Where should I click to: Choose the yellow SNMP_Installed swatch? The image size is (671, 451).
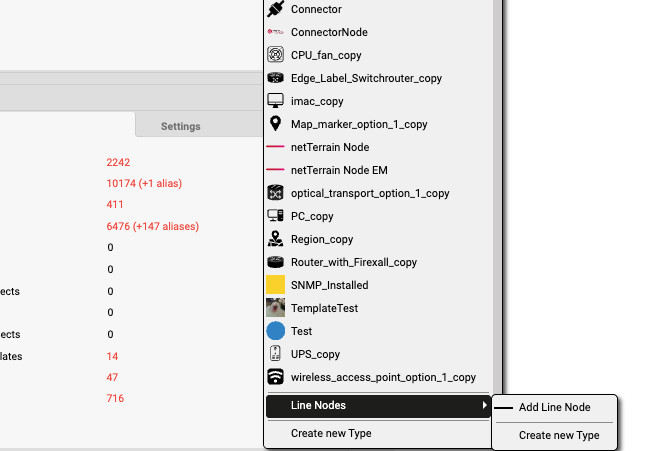coord(277,285)
